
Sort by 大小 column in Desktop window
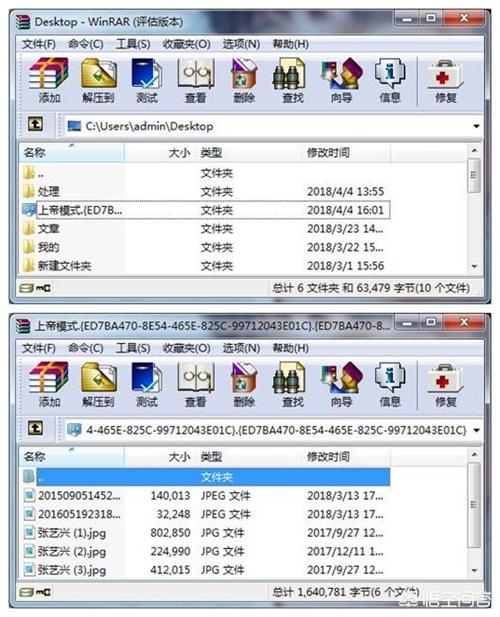pos(160,152)
